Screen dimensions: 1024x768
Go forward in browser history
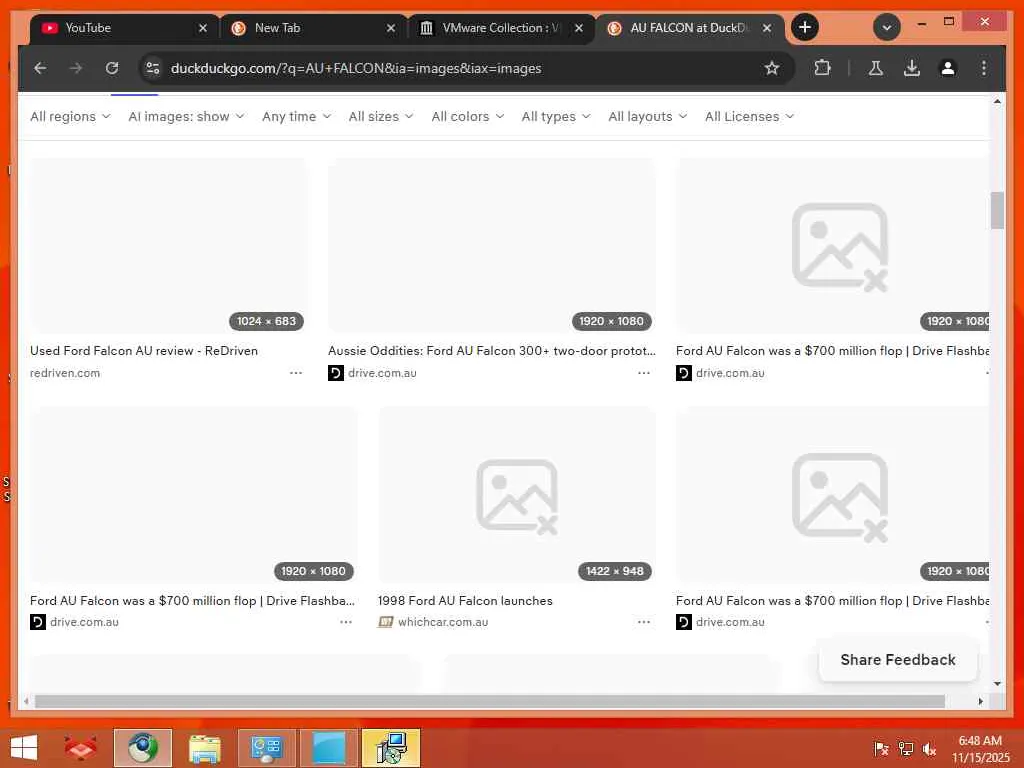click(x=76, y=68)
